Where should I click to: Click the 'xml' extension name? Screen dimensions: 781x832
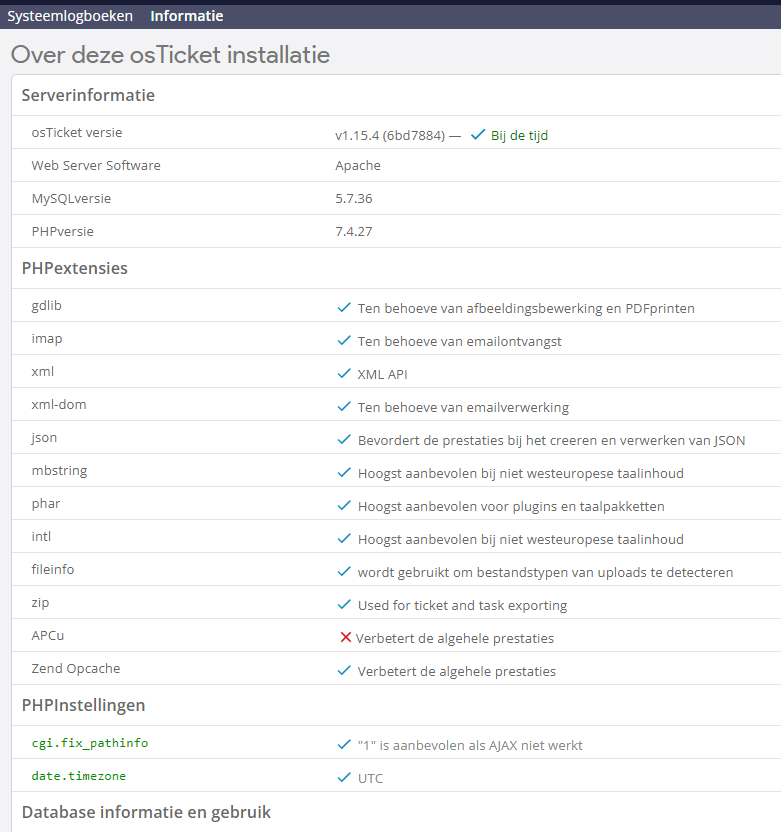pos(42,371)
